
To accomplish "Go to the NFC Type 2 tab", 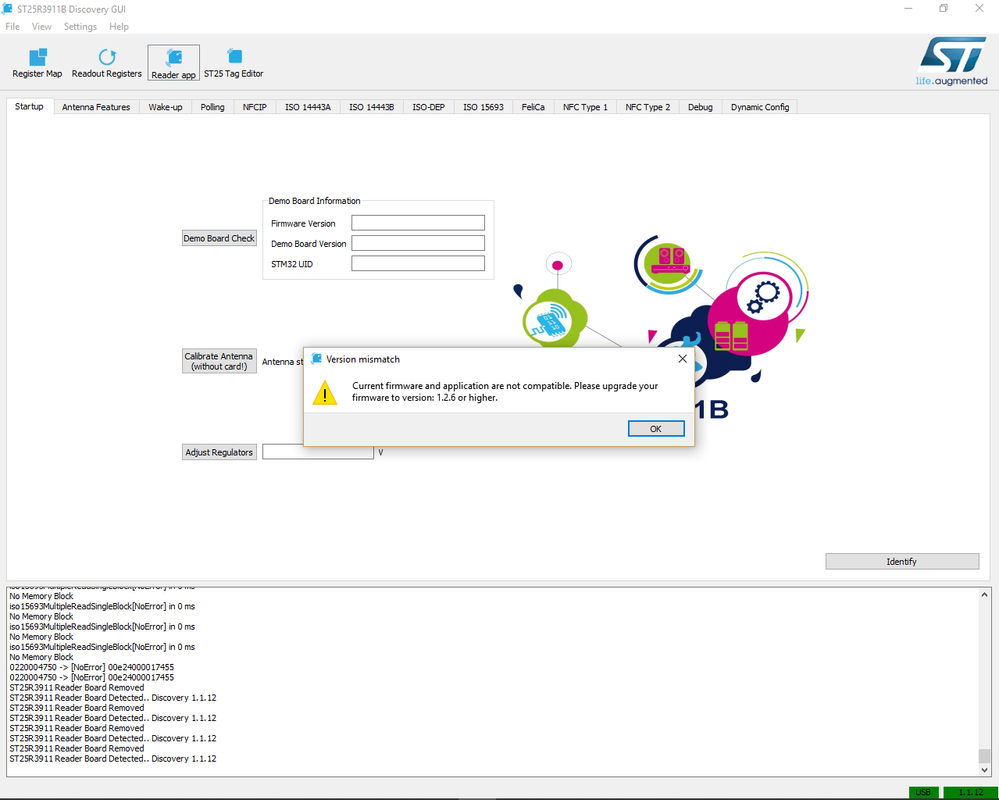I will point(647,107).
